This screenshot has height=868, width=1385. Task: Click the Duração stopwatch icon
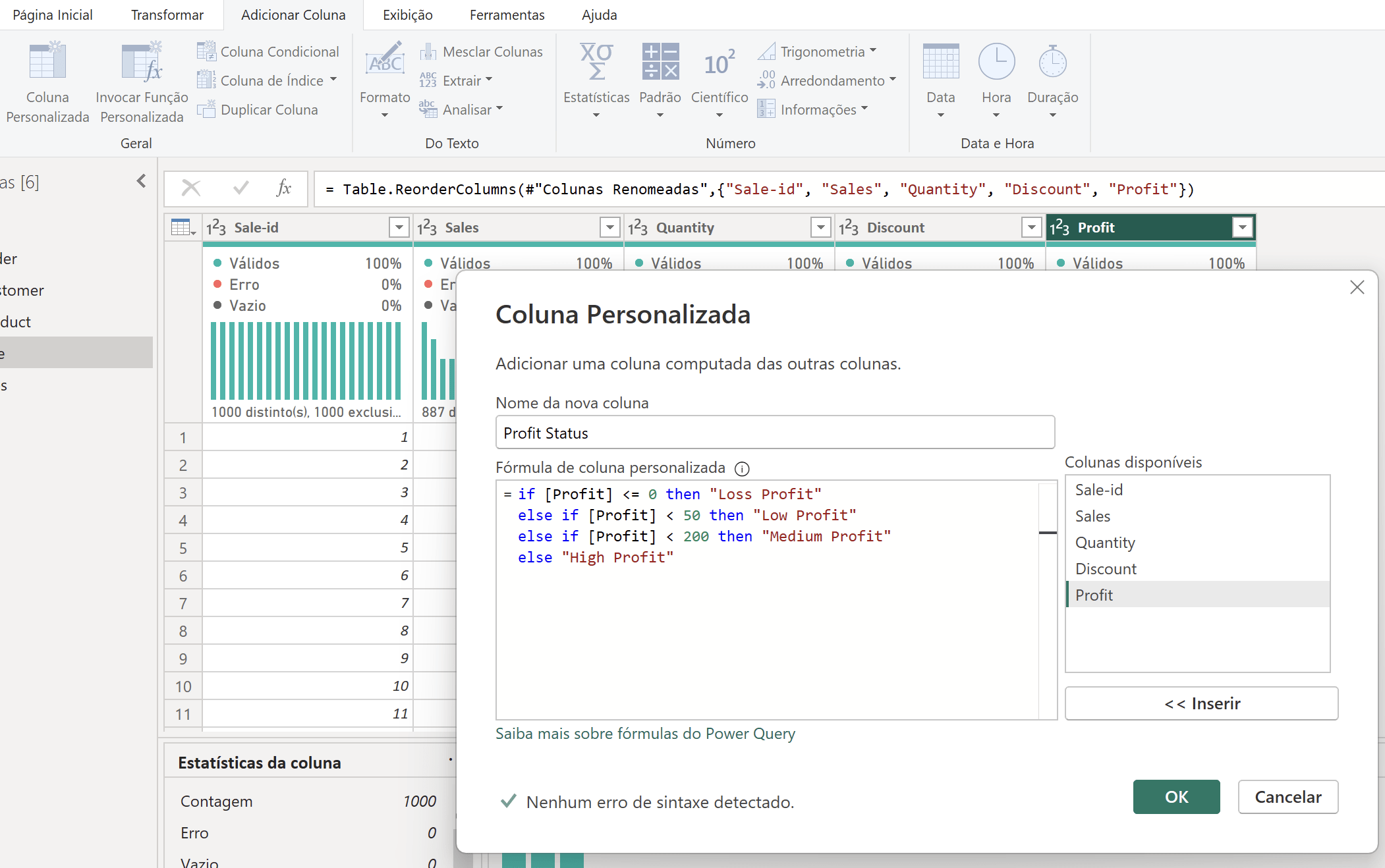(x=1052, y=64)
